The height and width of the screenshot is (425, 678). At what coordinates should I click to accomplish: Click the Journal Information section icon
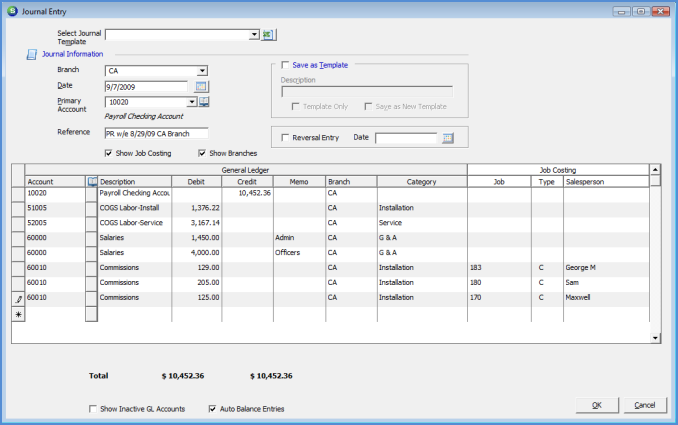(x=32, y=54)
